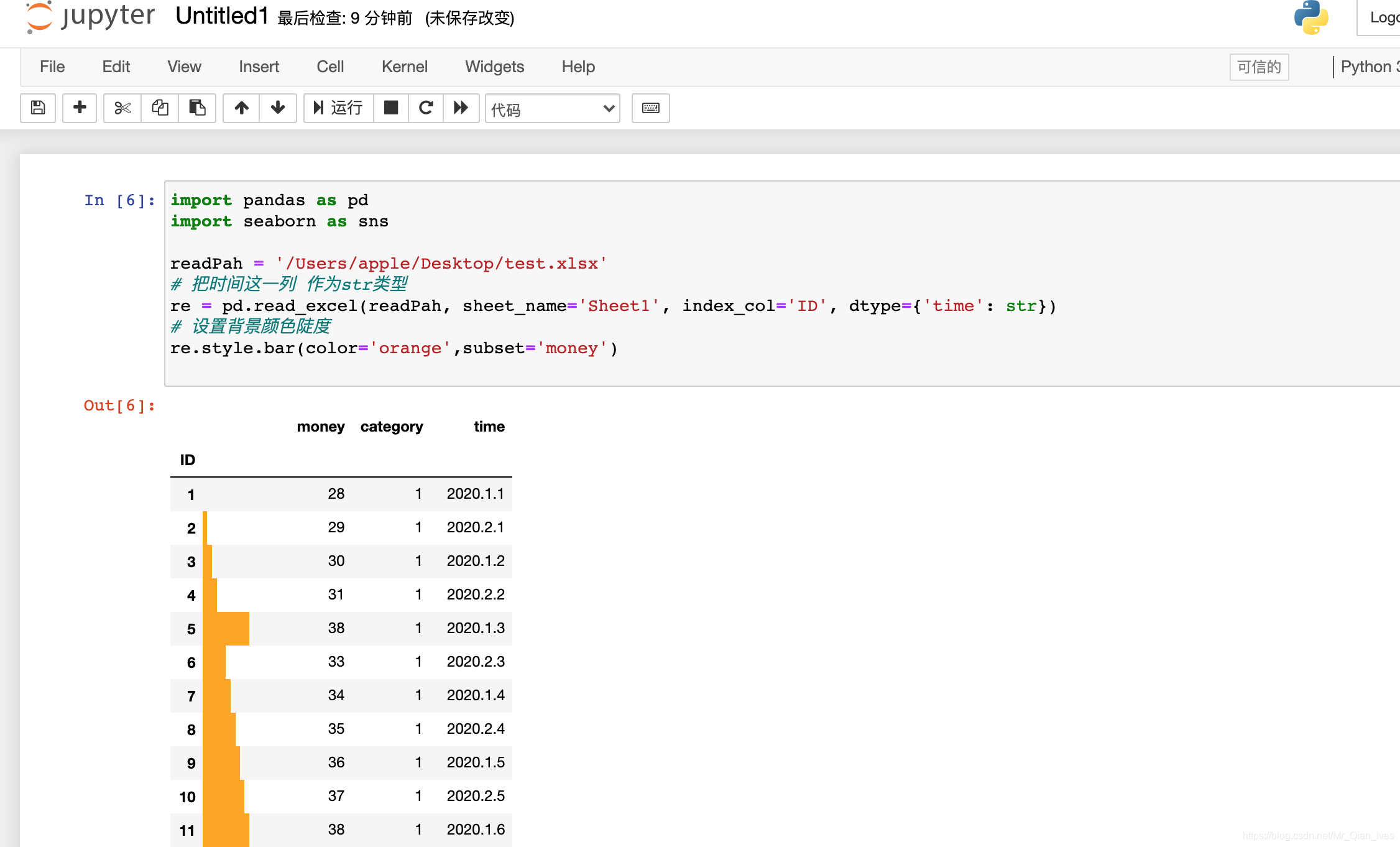
Task: Copy the selected cell icon
Action: pos(160,108)
